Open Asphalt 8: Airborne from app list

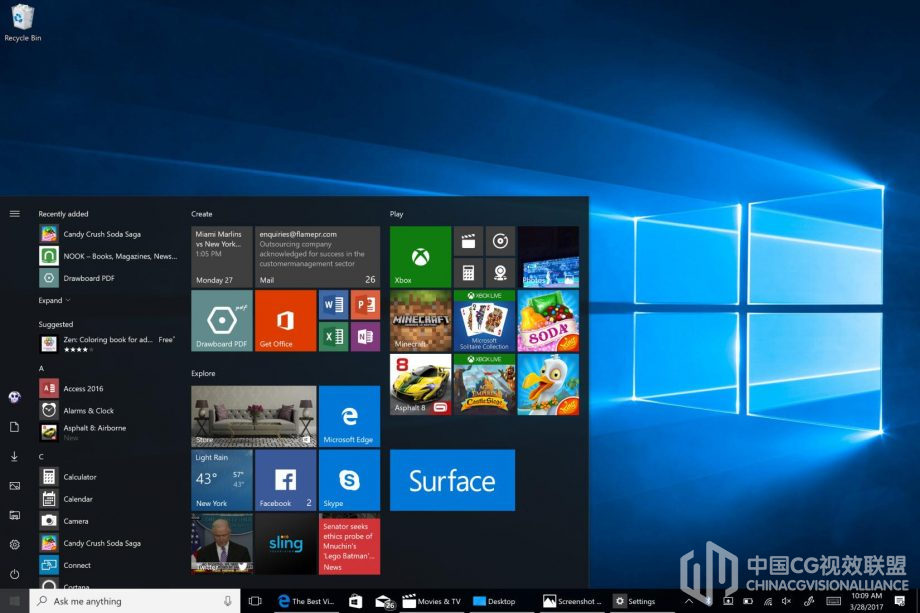(109, 432)
